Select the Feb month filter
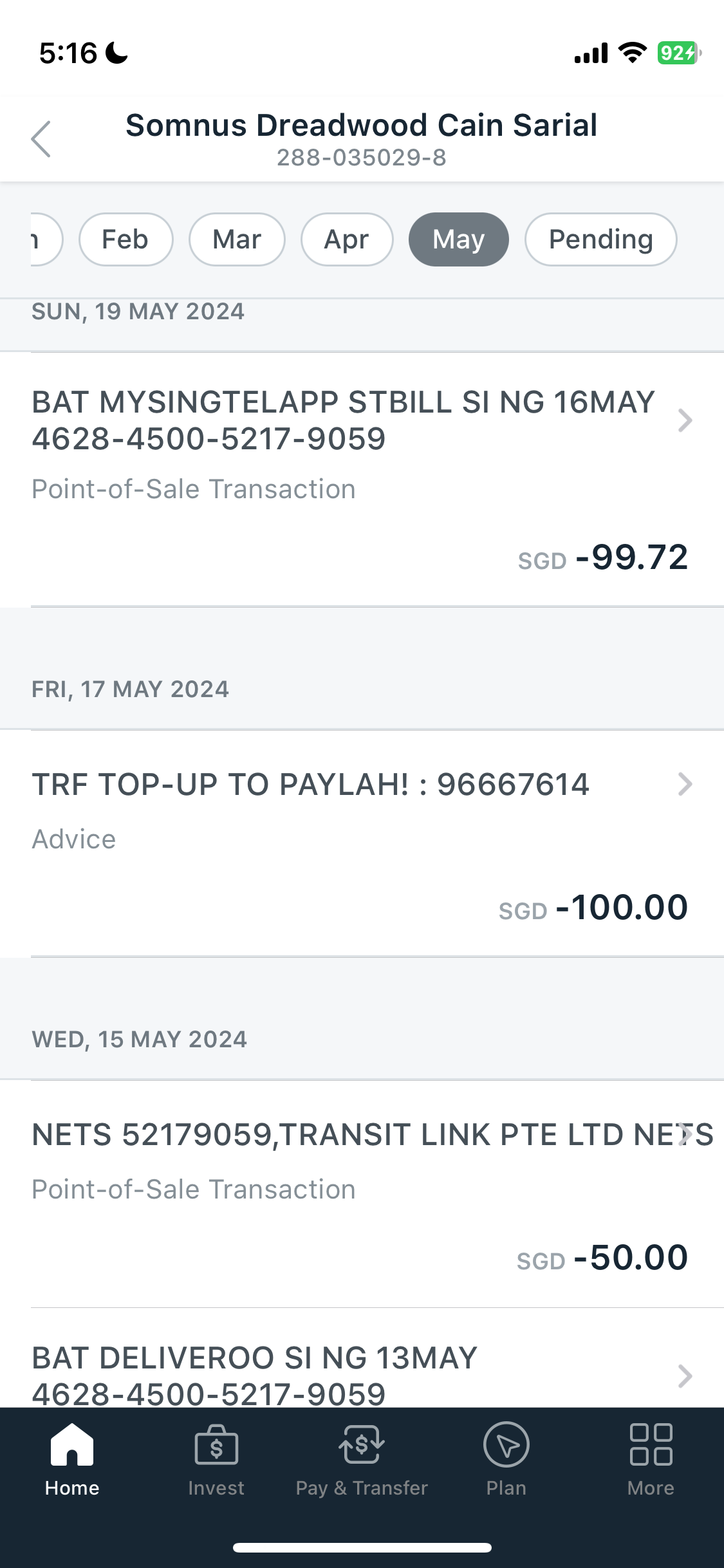The image size is (724, 1568). pos(125,239)
